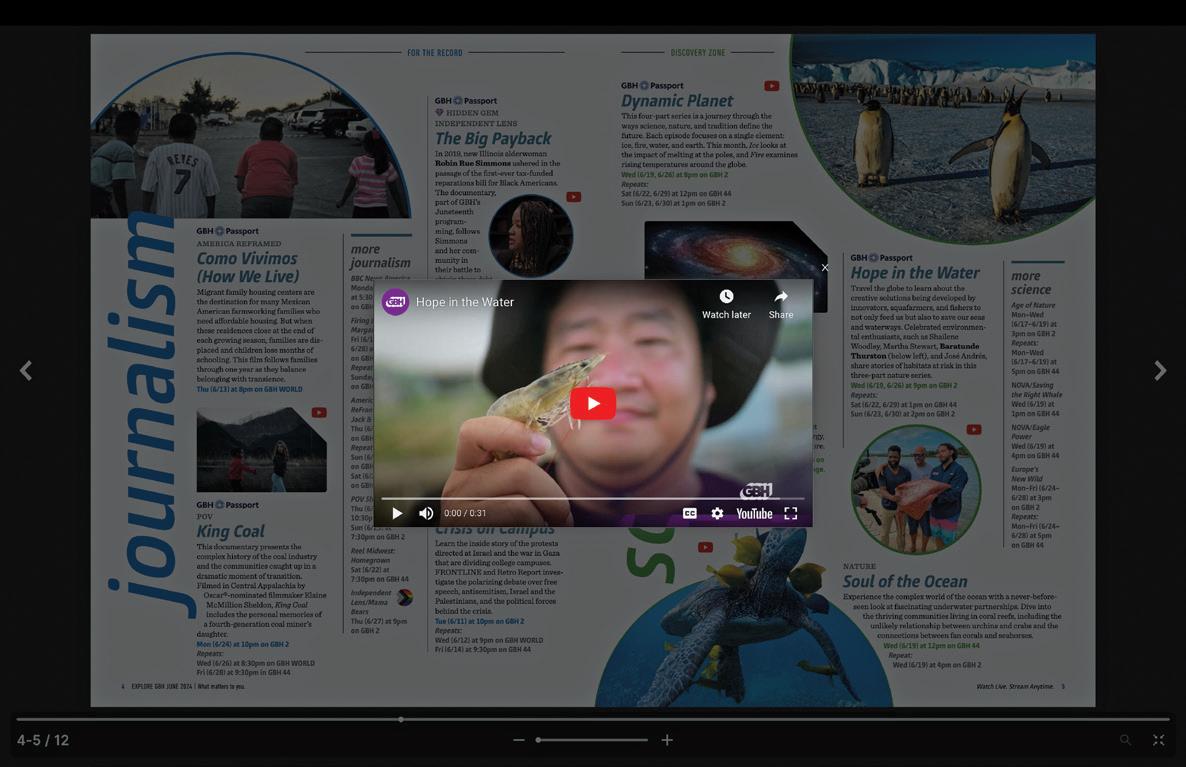Click the more science sidebar heading
The height and width of the screenshot is (767, 1186).
1031,283
